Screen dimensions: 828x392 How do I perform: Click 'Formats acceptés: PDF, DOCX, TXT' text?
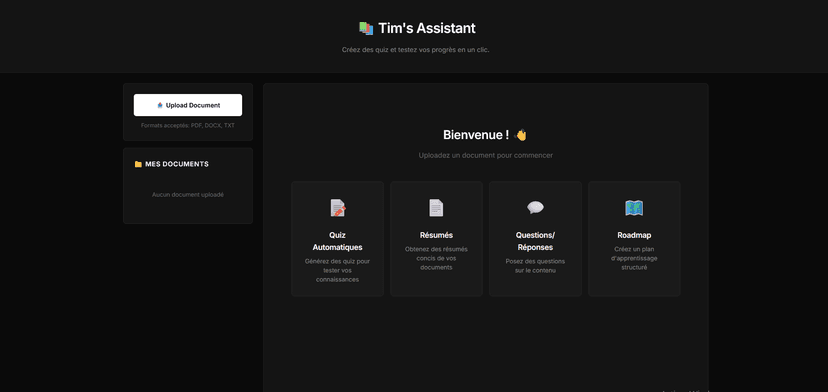point(187,126)
